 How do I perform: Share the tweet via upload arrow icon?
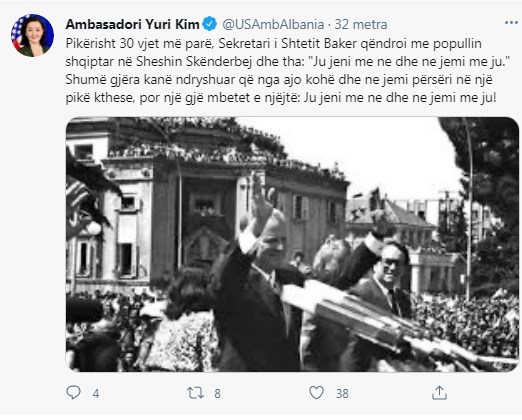[439, 392]
